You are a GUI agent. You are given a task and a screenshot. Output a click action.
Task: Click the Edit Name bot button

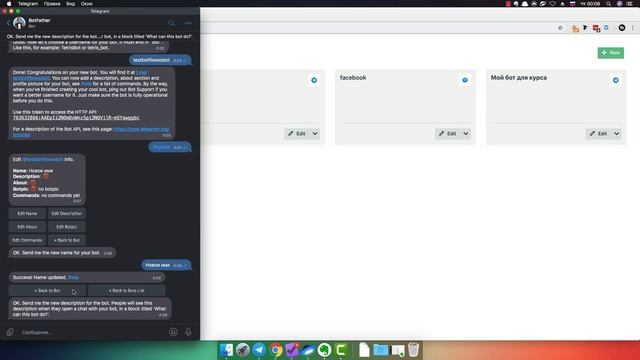click(27, 213)
